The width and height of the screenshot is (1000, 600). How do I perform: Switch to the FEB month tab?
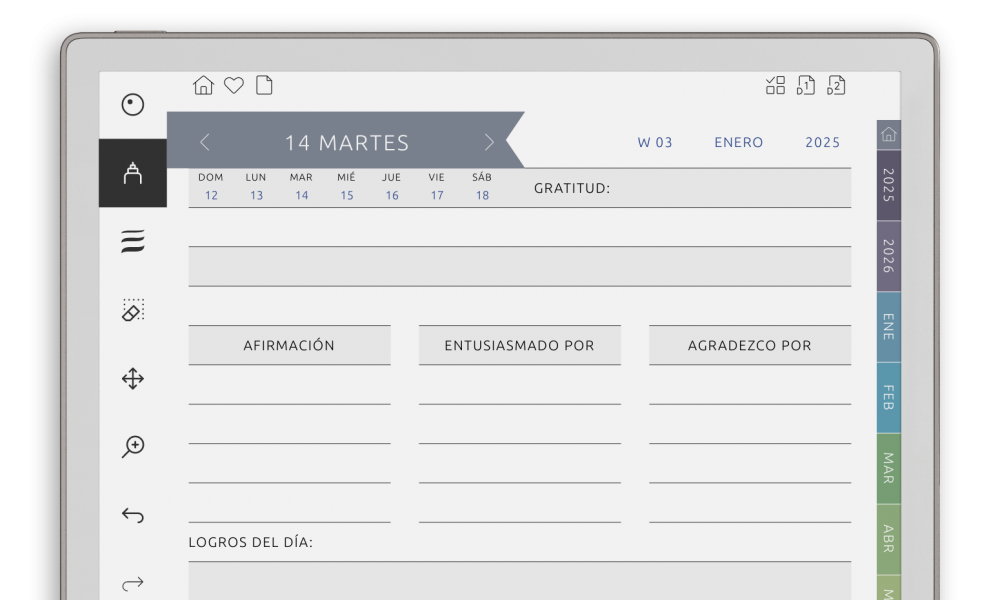pos(888,398)
